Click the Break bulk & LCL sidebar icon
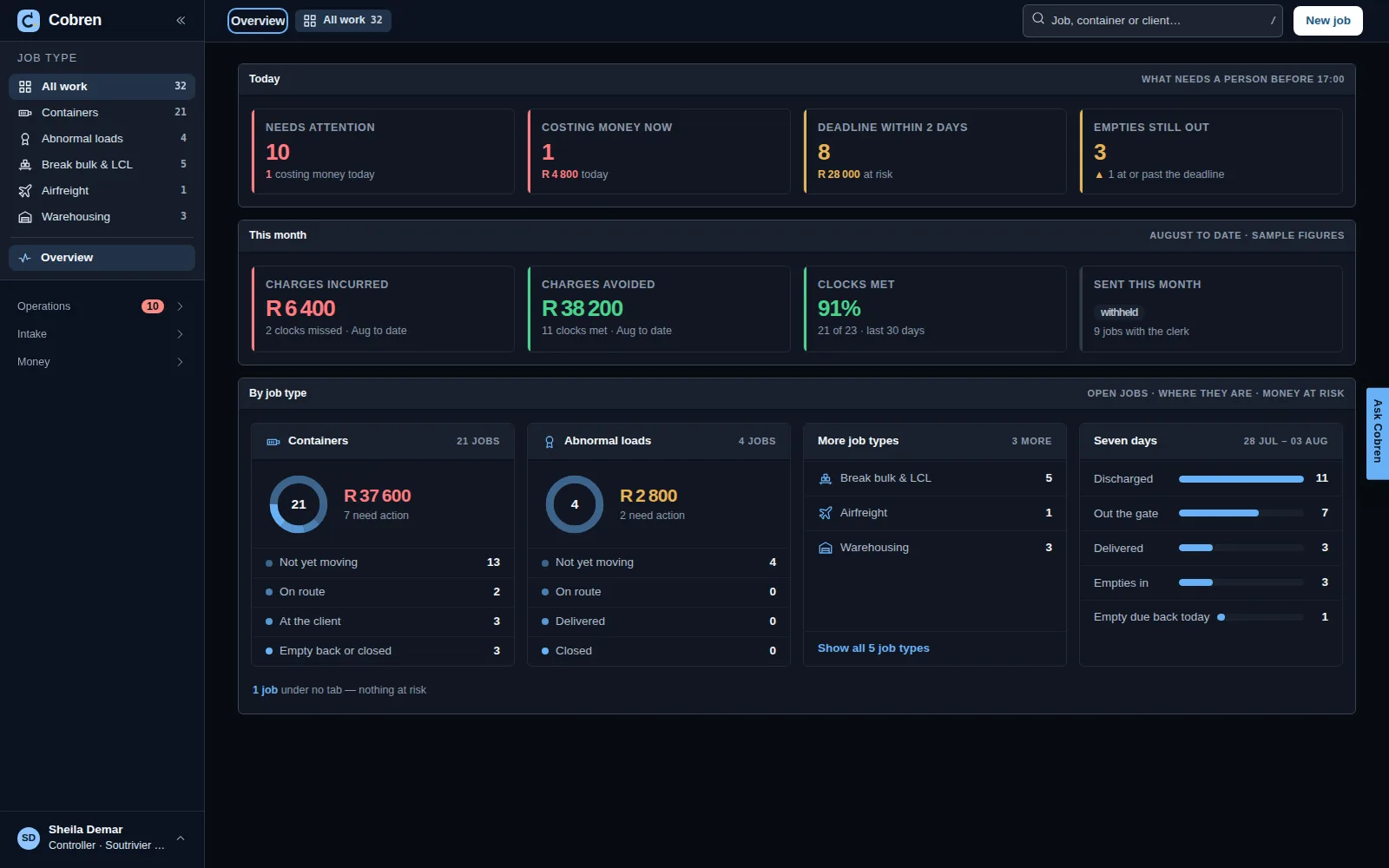Image resolution: width=1389 pixels, height=868 pixels. tap(25, 165)
